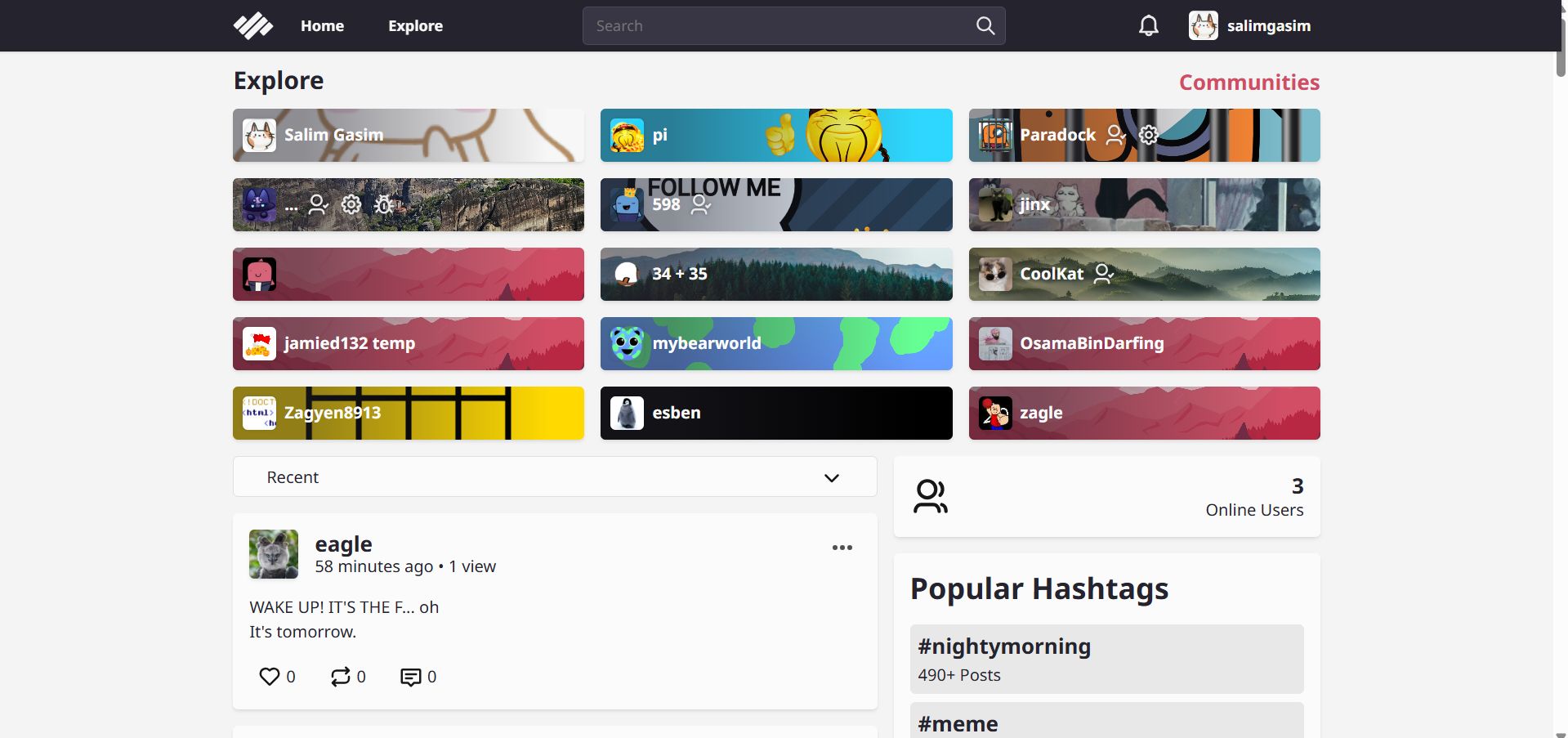The height and width of the screenshot is (738, 1568).
Task: Click the Recent dropdown chevron arrow
Action: coord(832,478)
